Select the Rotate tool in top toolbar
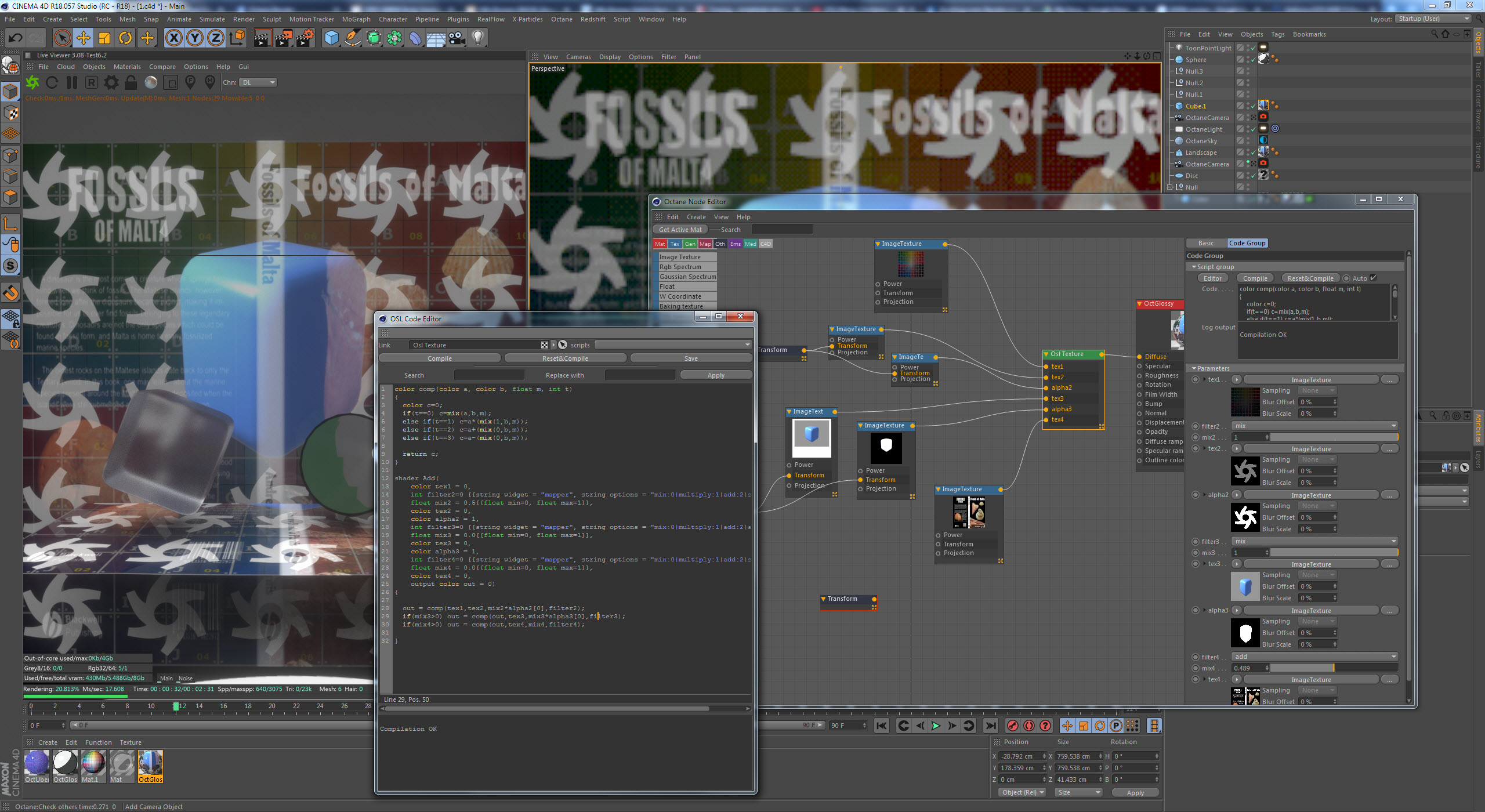 [x=125, y=38]
